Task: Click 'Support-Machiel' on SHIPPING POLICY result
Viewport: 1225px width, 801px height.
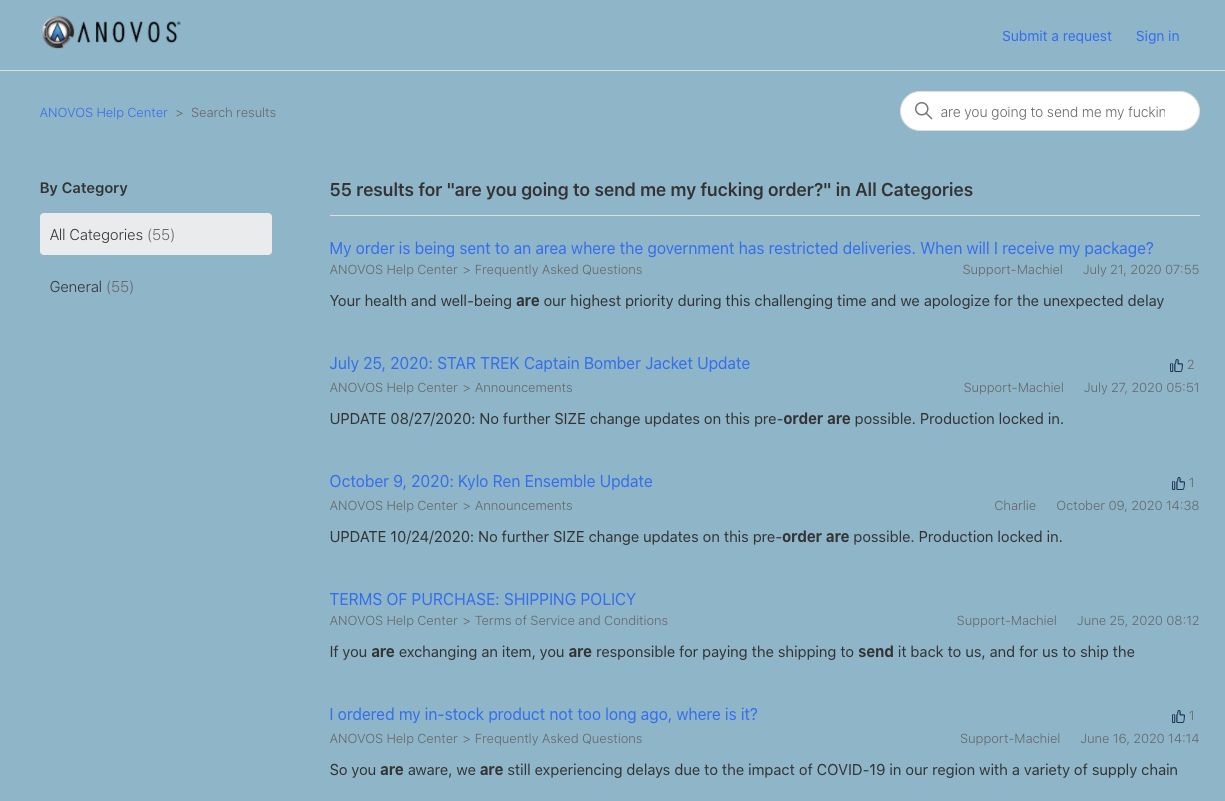Action: click(1007, 621)
